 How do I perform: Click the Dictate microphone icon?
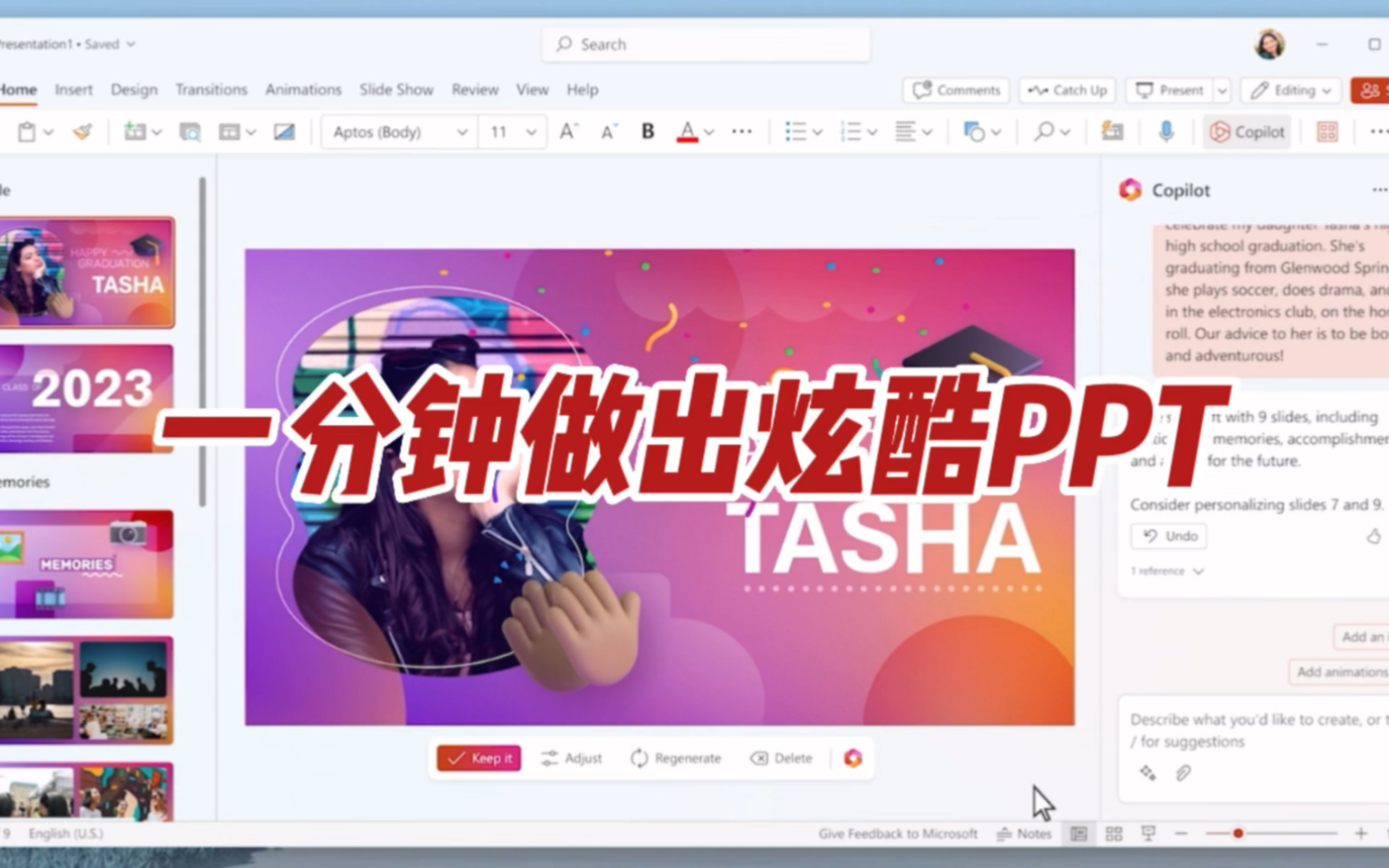coord(1166,132)
